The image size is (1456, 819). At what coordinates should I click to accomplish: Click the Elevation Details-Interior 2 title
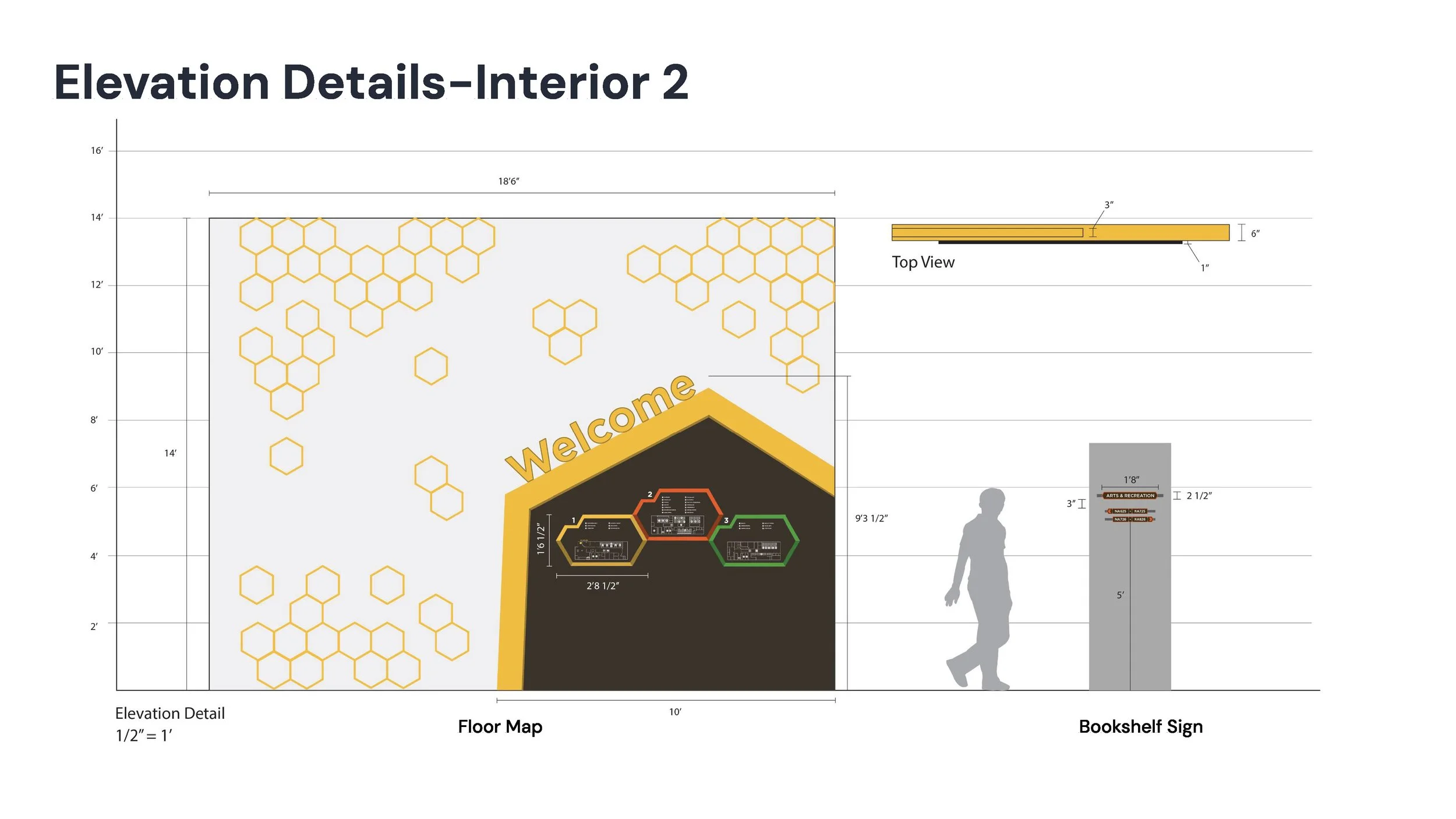tap(371, 82)
